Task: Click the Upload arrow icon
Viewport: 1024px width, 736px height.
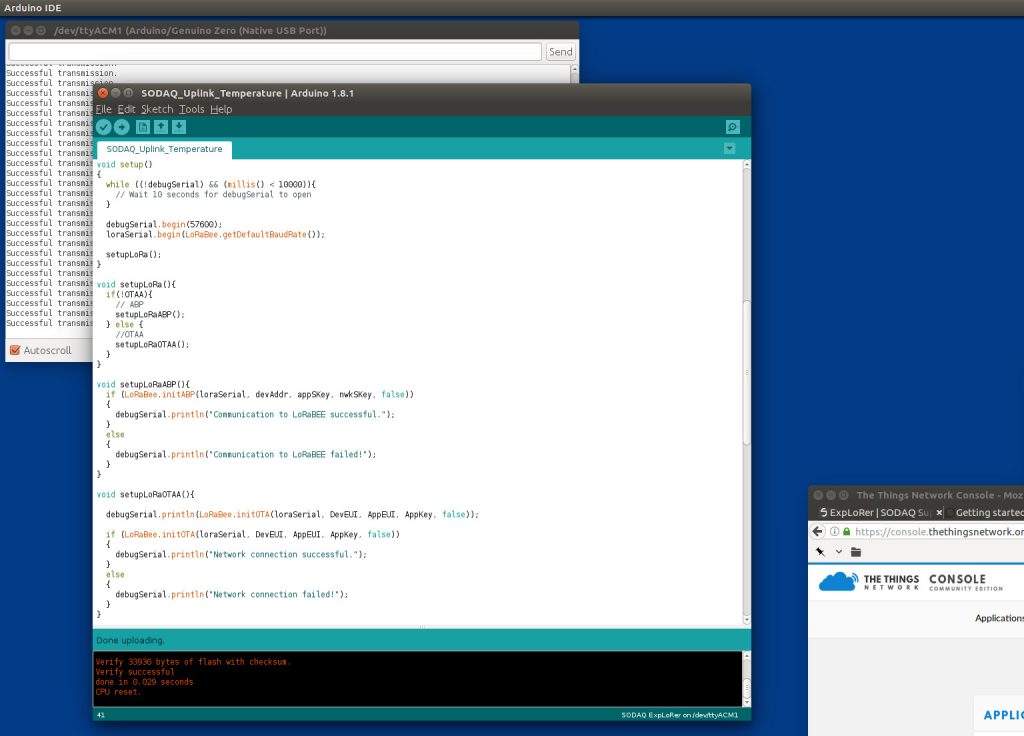Action: (121, 127)
